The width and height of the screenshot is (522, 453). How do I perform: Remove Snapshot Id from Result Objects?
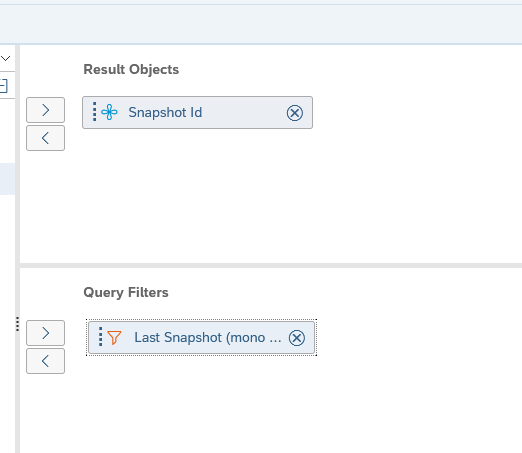(295, 113)
